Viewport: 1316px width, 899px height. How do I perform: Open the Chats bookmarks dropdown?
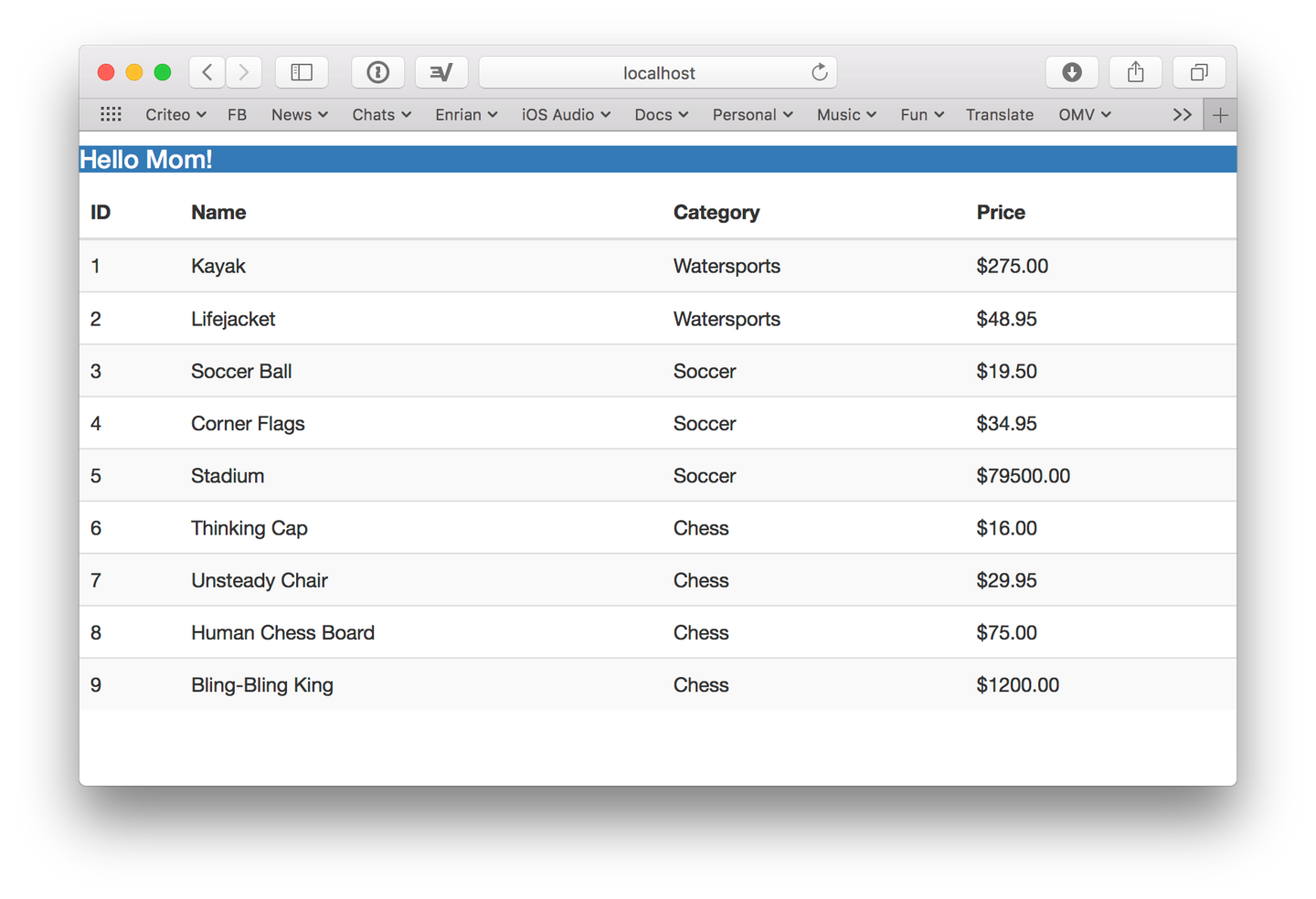point(380,114)
